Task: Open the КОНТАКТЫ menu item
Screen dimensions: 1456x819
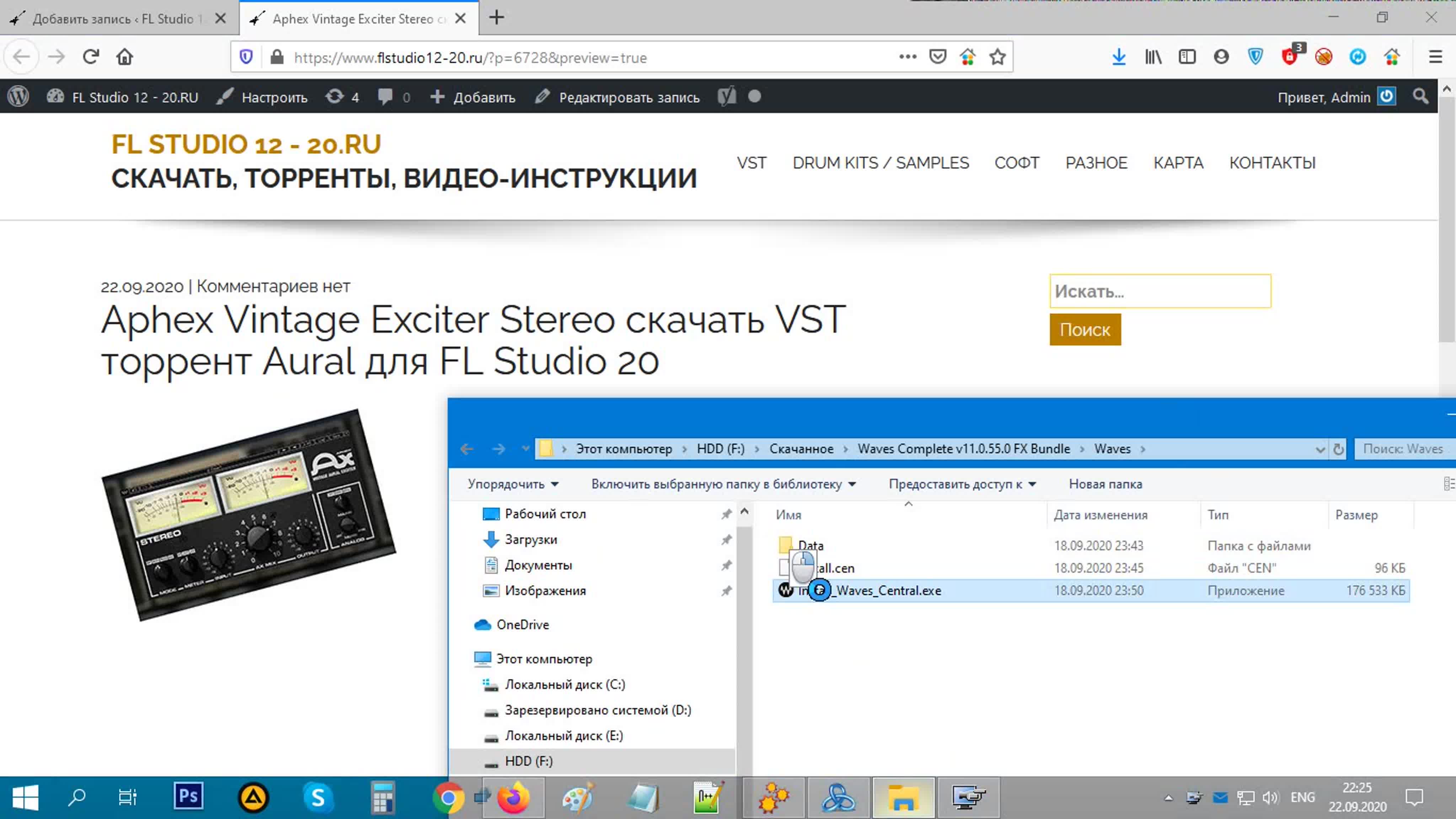Action: point(1272,163)
